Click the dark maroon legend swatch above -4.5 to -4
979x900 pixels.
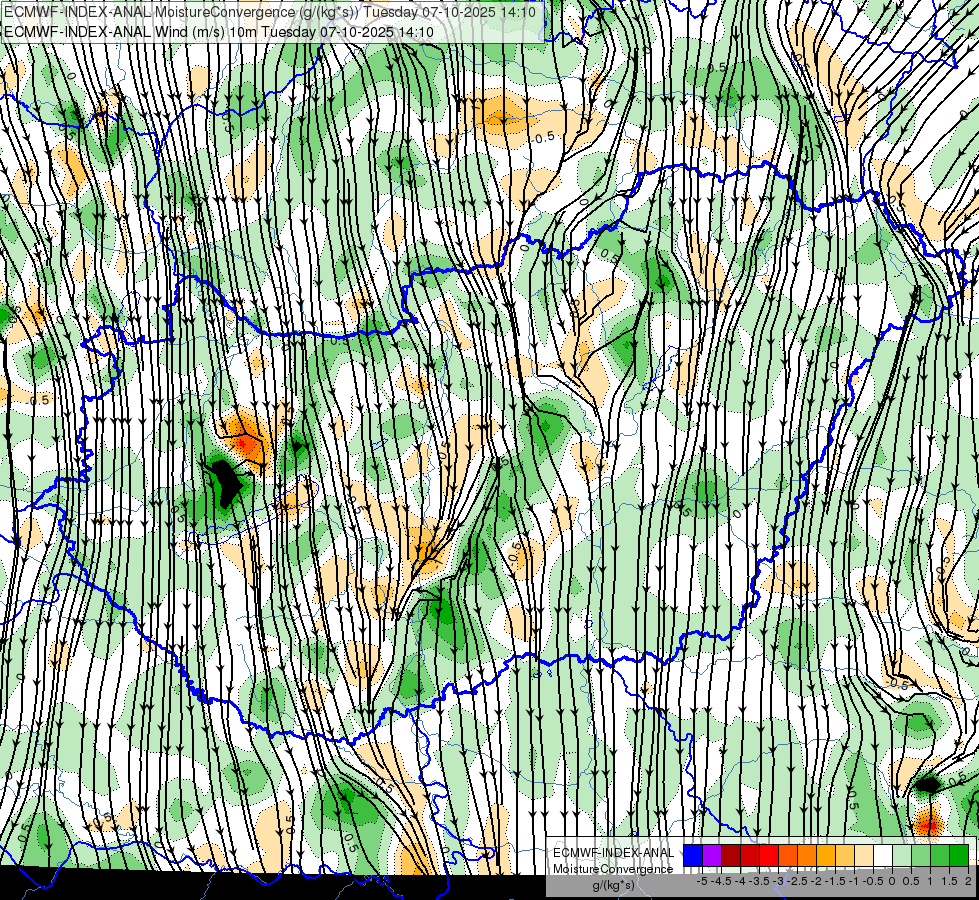[731, 855]
